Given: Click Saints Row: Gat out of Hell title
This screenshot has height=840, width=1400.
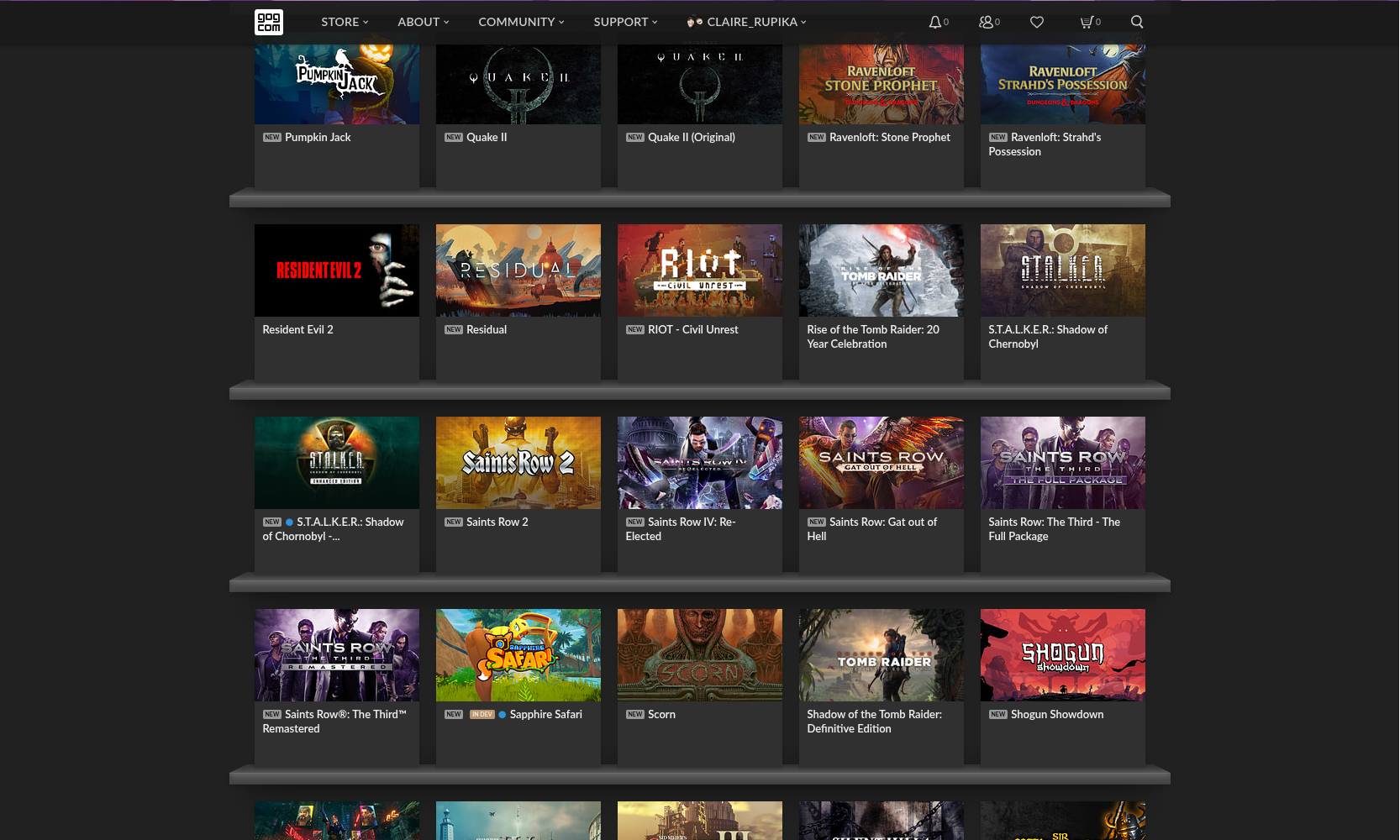Looking at the screenshot, I should [871, 529].
